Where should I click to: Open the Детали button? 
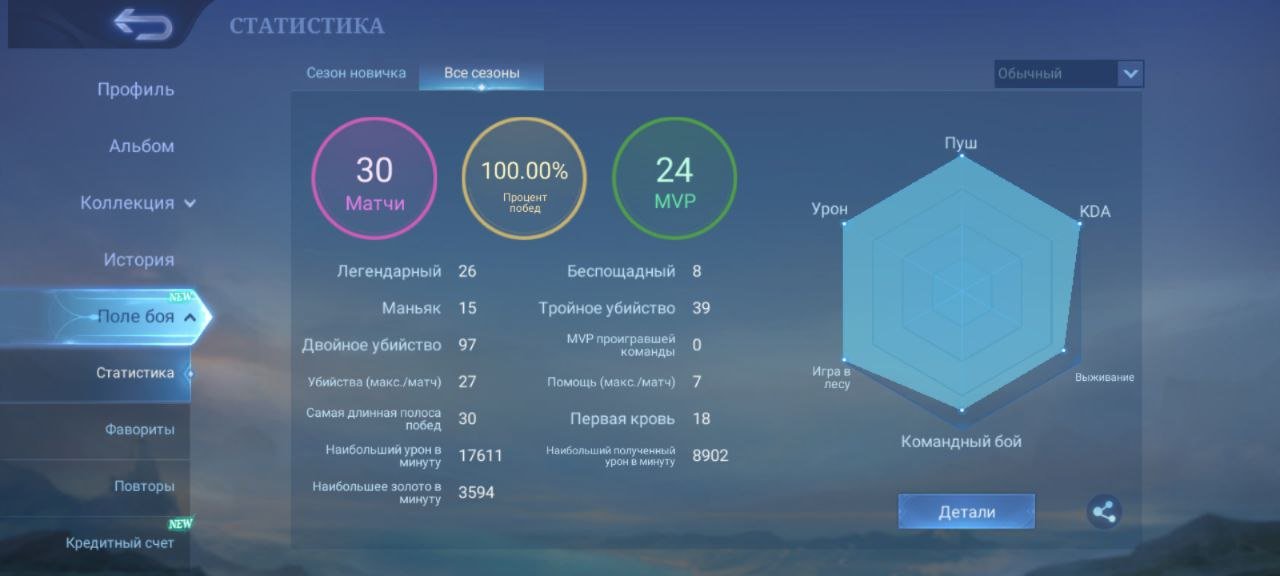tap(966, 512)
